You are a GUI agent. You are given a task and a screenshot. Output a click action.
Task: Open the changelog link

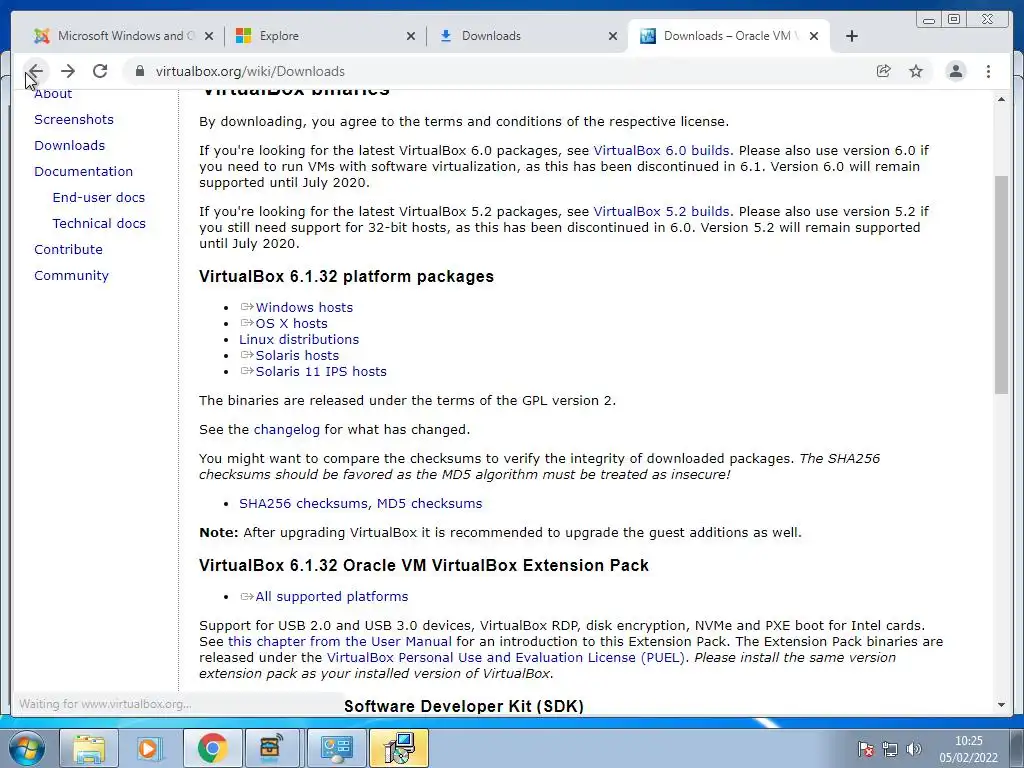[287, 430]
